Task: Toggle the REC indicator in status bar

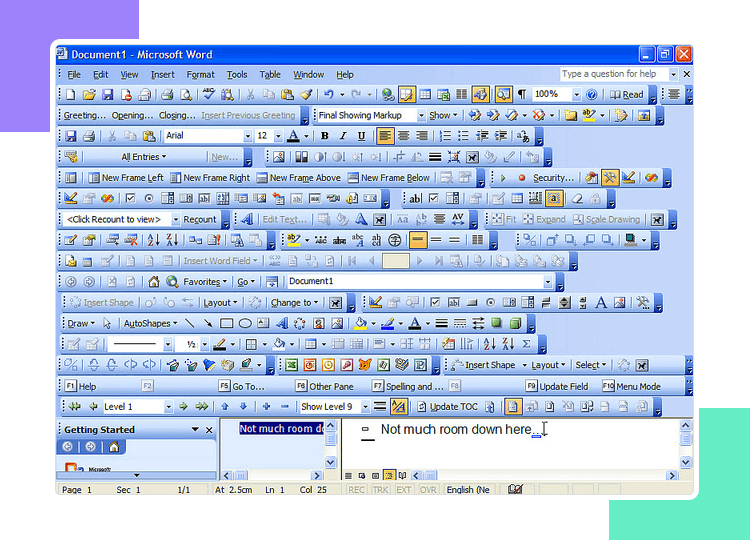Action: tap(356, 490)
